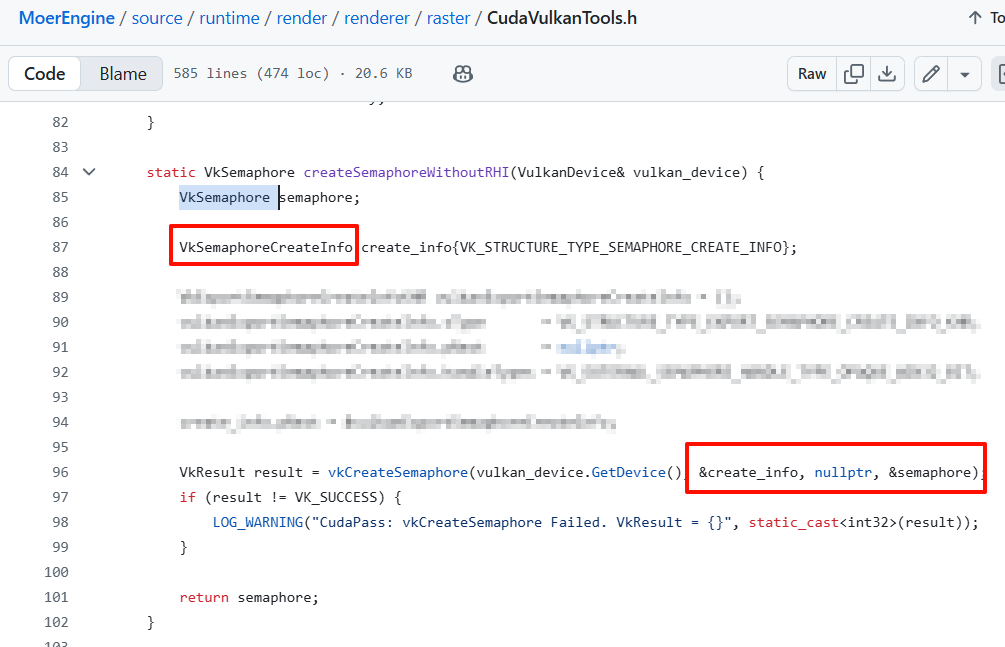The width and height of the screenshot is (1005, 647).
Task: Open more edit options dropdown arrow
Action: [964, 74]
